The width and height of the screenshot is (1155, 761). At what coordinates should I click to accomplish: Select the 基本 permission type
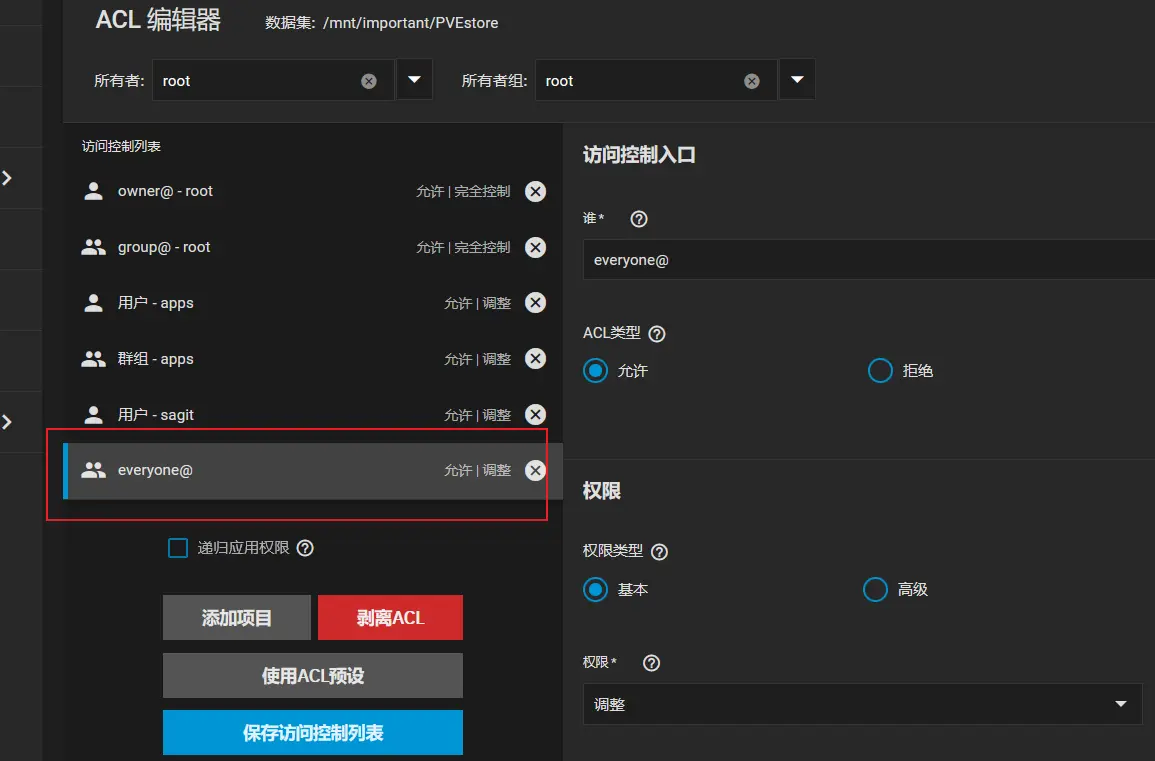(x=596, y=590)
